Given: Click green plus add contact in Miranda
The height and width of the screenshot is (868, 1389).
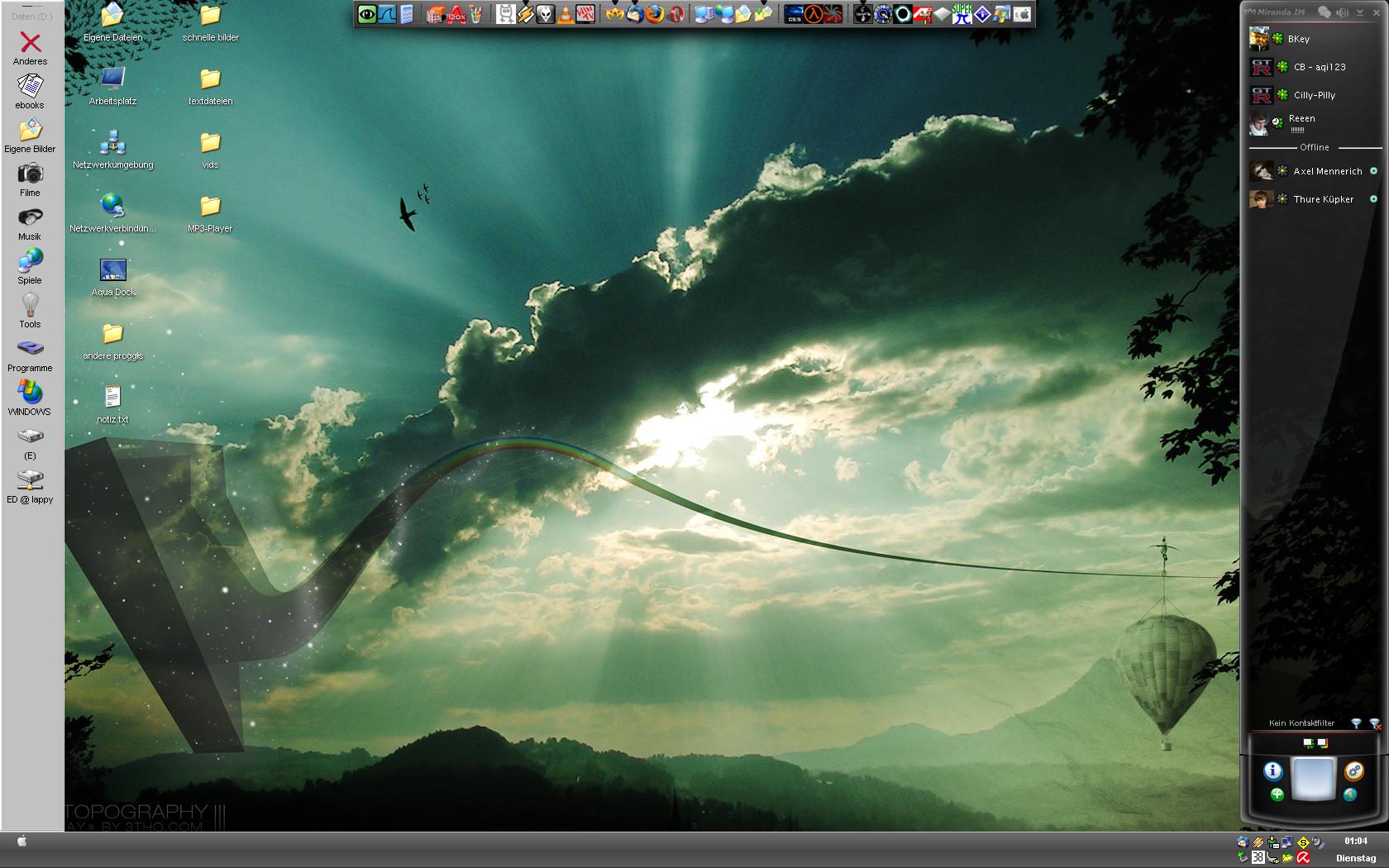Looking at the screenshot, I should [x=1277, y=794].
